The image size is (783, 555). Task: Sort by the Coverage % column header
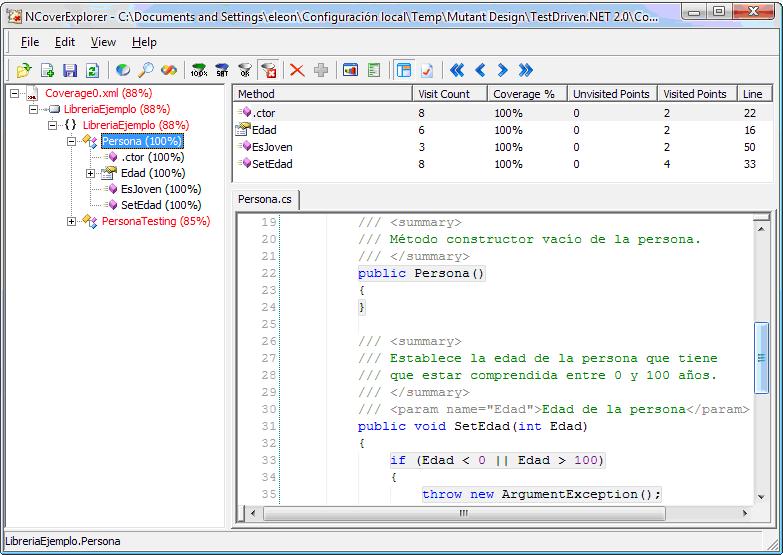(527, 94)
